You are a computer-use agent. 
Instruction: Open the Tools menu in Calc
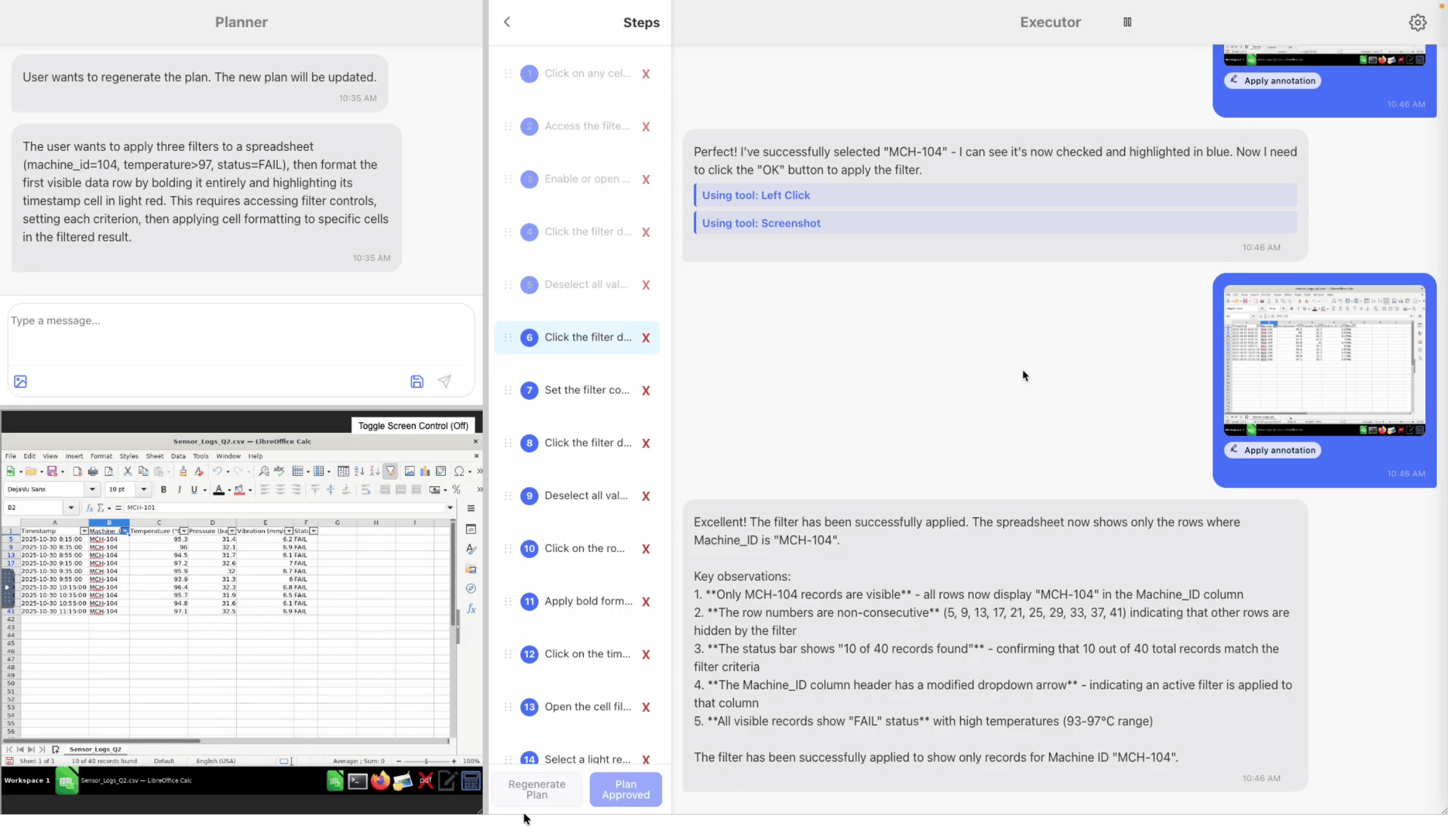tap(200, 456)
